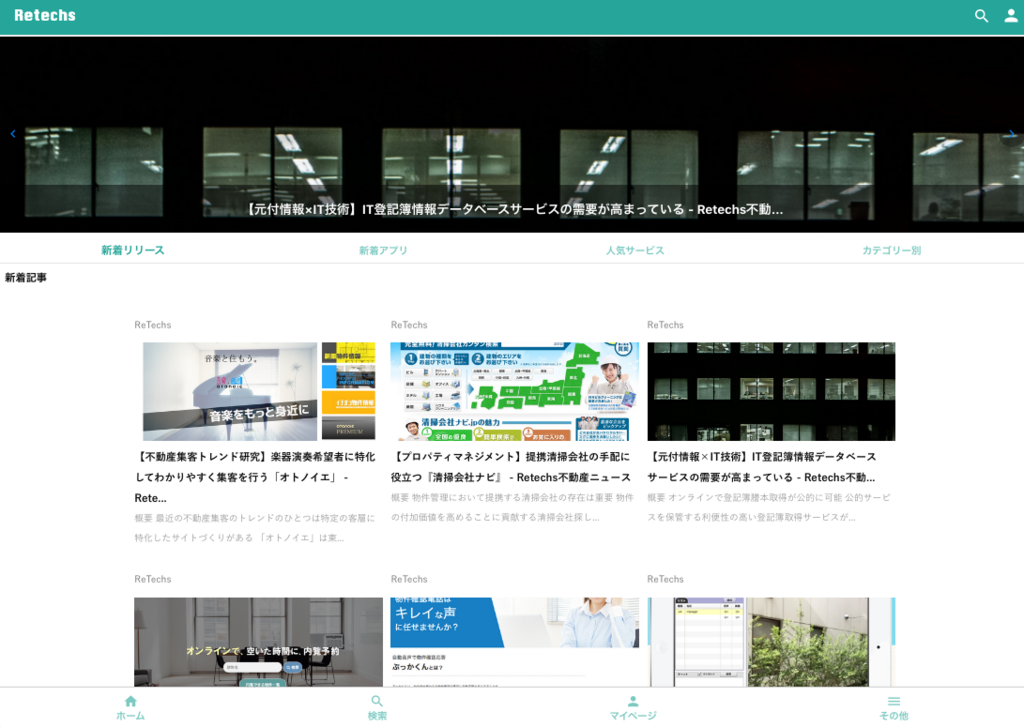Switch to the 人気サービス tab
1024x727 pixels.
tap(635, 250)
